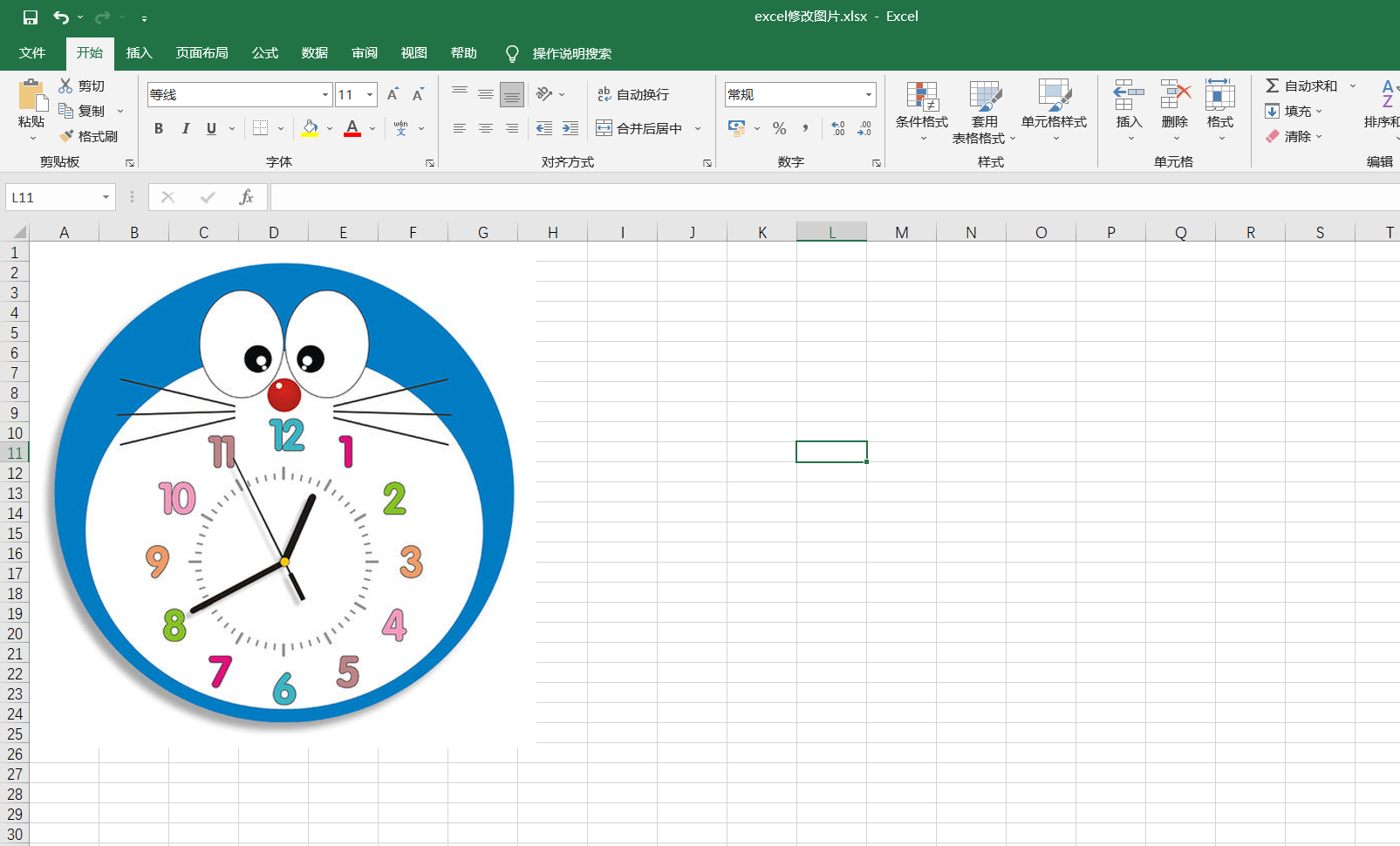
Task: Toggle Underline formatting
Action: (211, 128)
